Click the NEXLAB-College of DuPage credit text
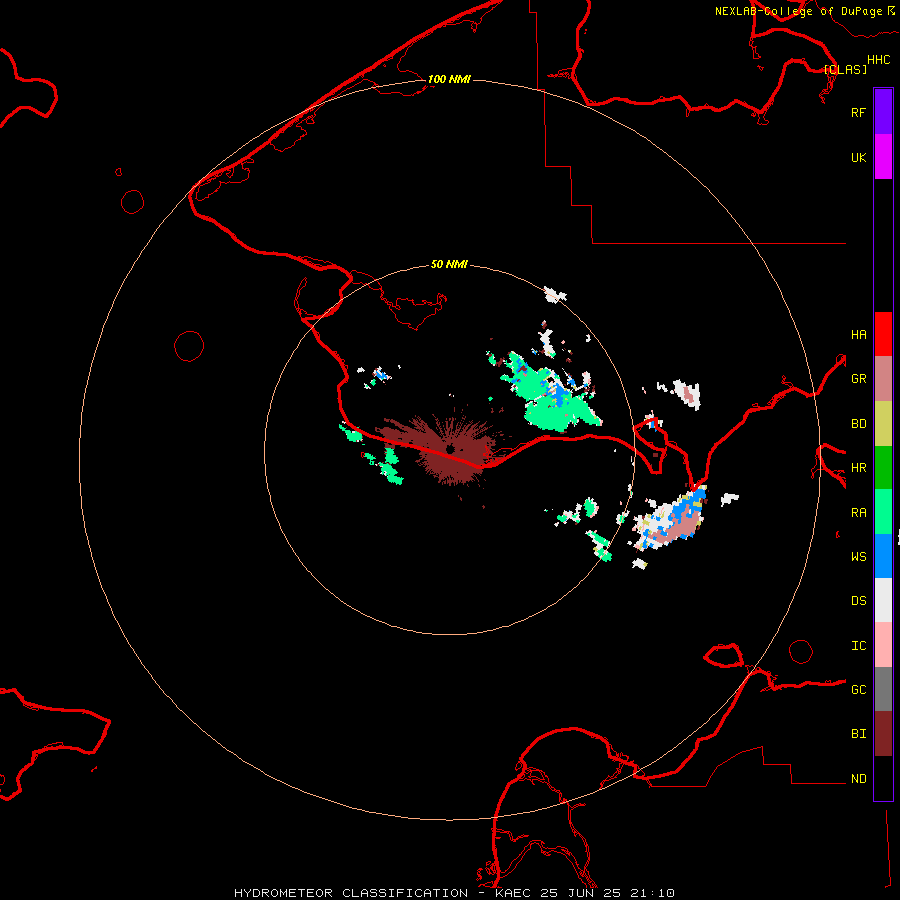 pyautogui.click(x=798, y=11)
